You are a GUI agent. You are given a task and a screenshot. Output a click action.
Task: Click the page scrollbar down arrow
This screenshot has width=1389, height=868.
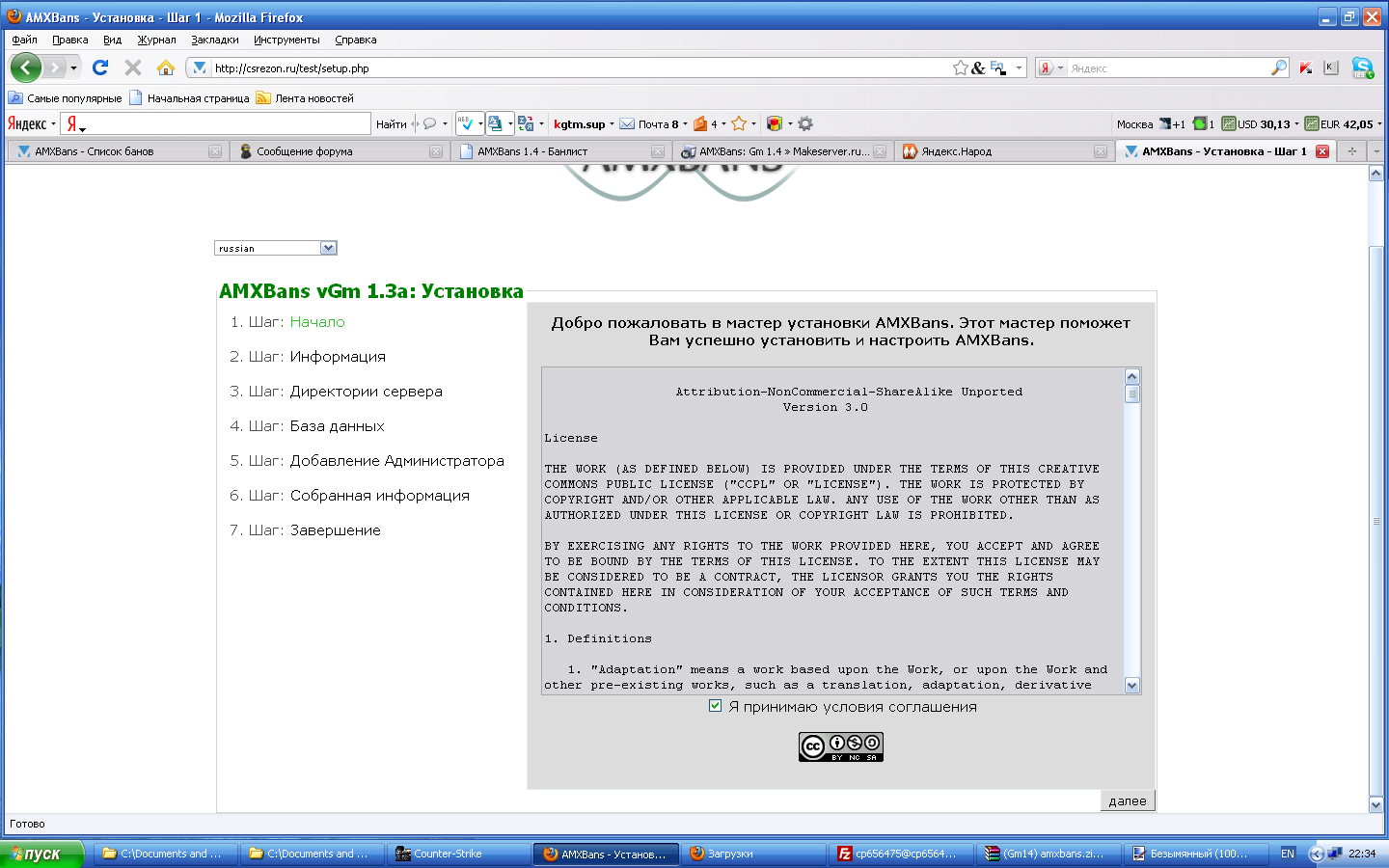pos(1376,804)
